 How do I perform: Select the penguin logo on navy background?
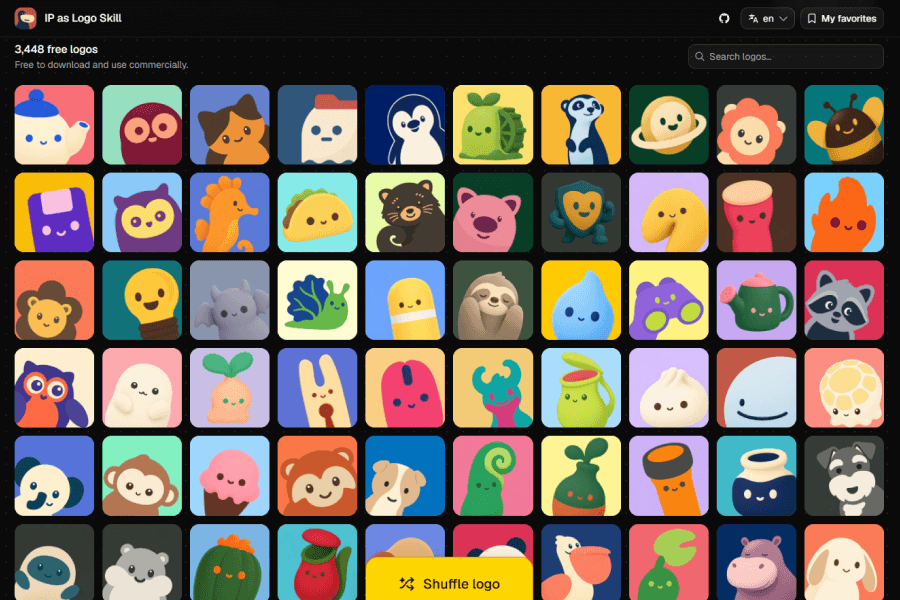pyautogui.click(x=405, y=125)
